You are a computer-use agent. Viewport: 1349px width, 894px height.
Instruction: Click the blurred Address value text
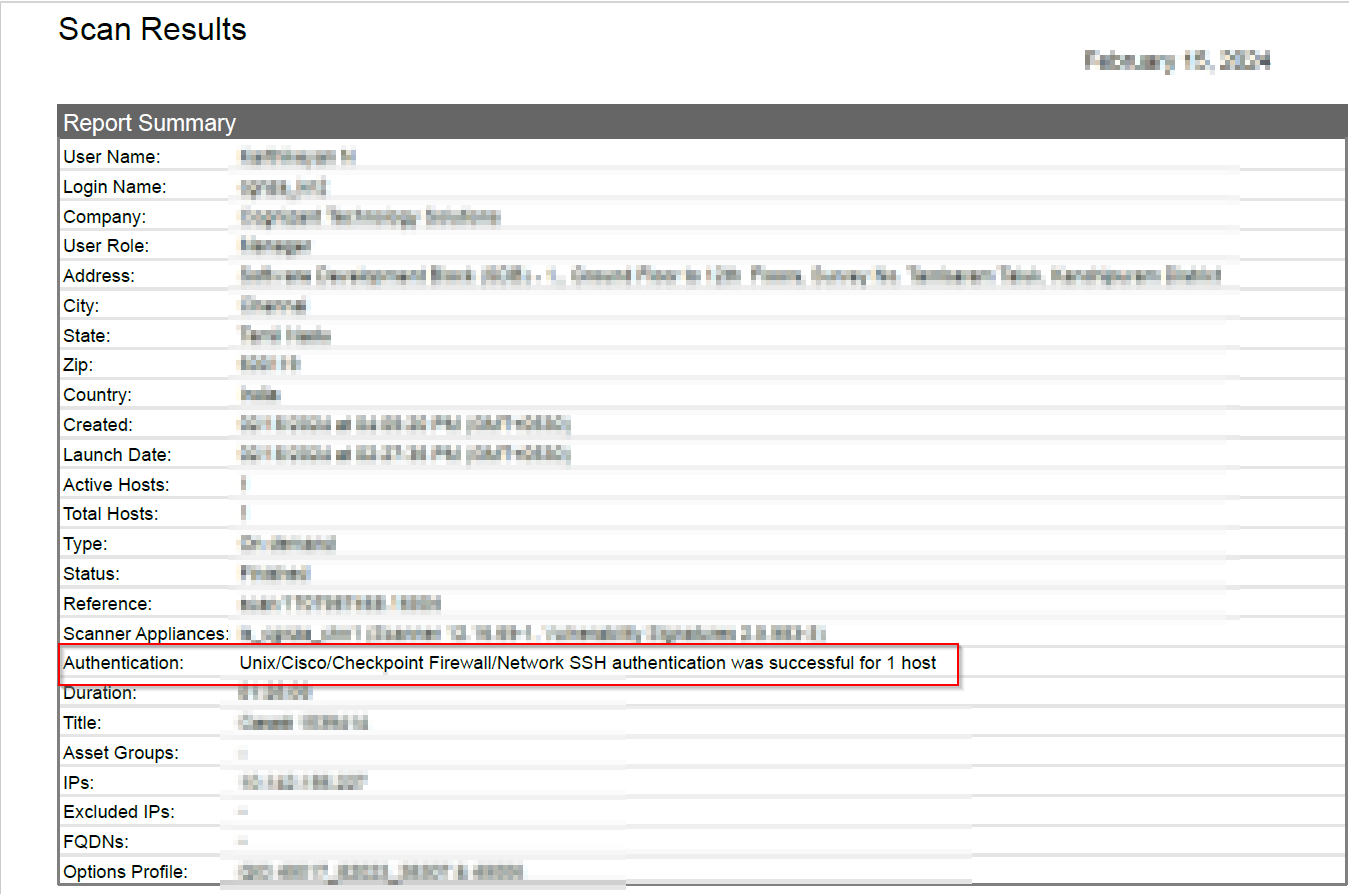(730, 275)
